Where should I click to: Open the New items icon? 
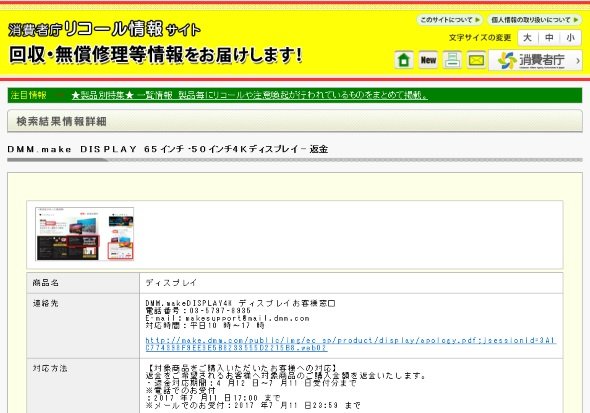(428, 60)
